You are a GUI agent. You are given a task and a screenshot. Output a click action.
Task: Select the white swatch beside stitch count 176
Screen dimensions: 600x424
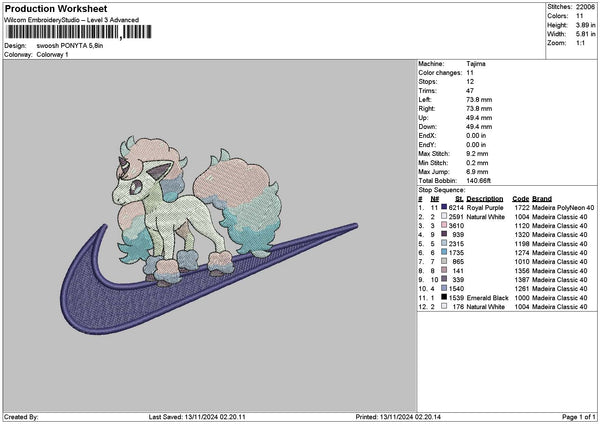444,306
